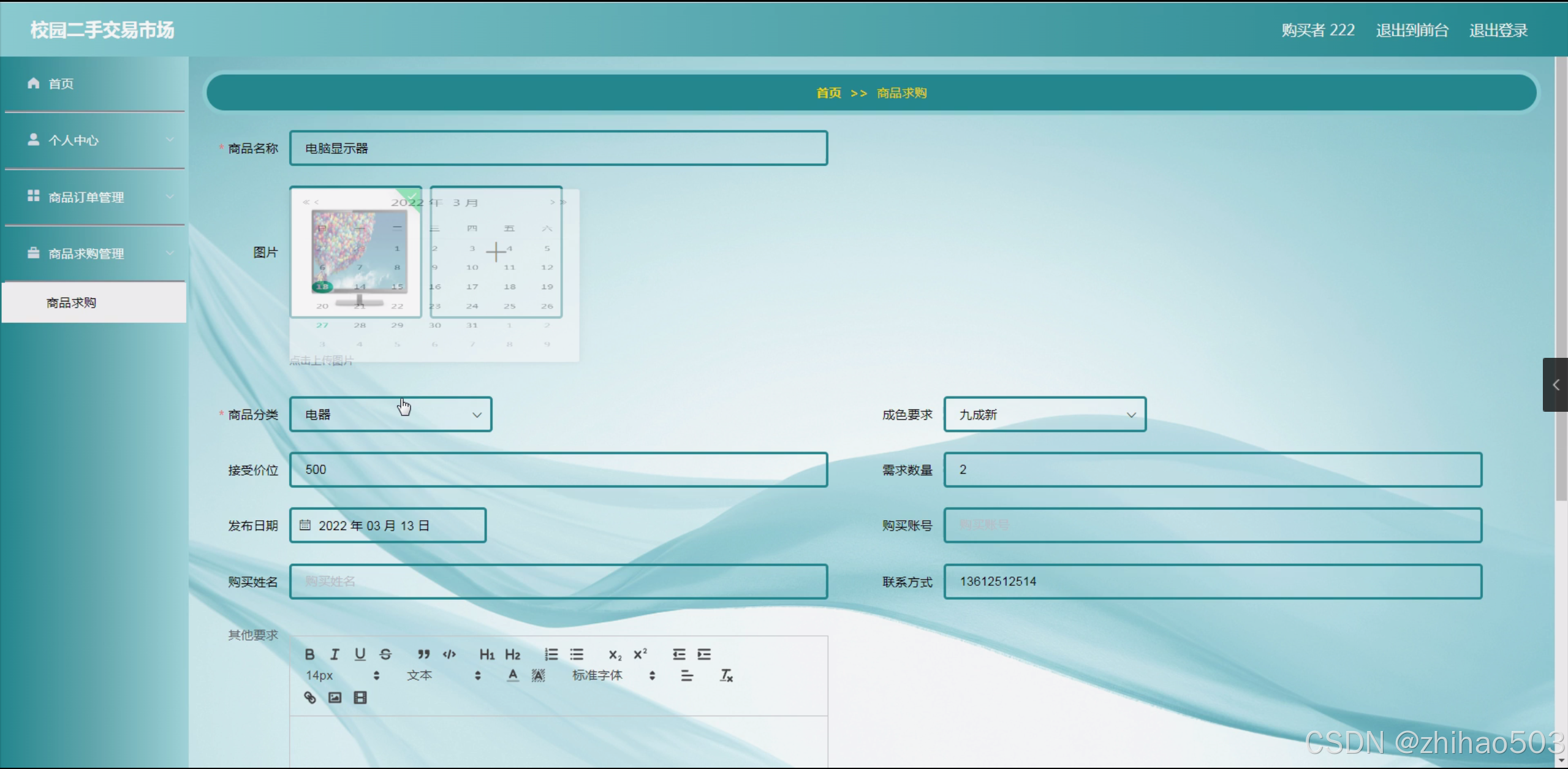This screenshot has width=1568, height=769.
Task: Expand the collapsed side panel arrow at the right edge
Action: tap(1555, 385)
